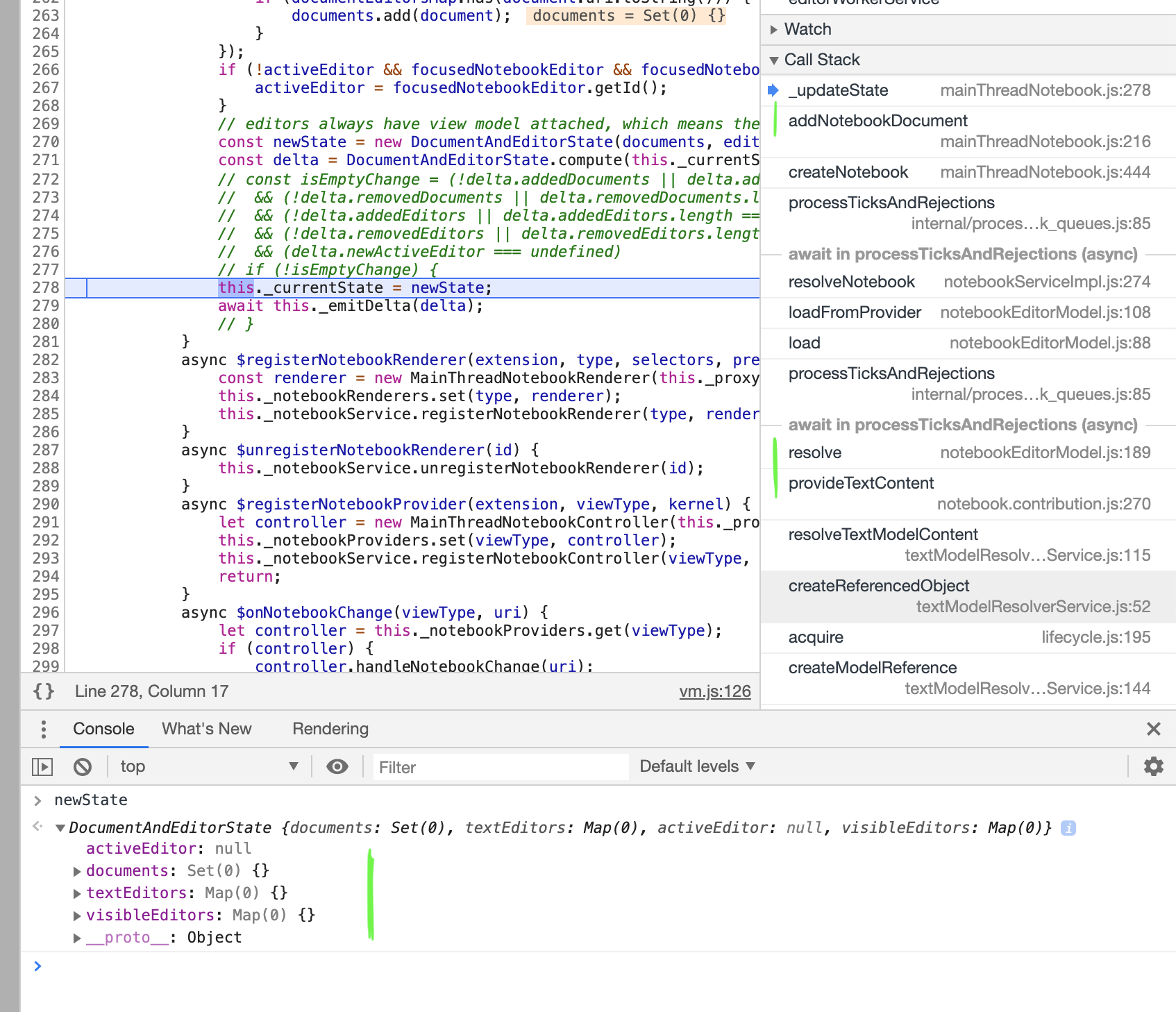
Task: Open the vm.js:126 source link
Action: 715,691
